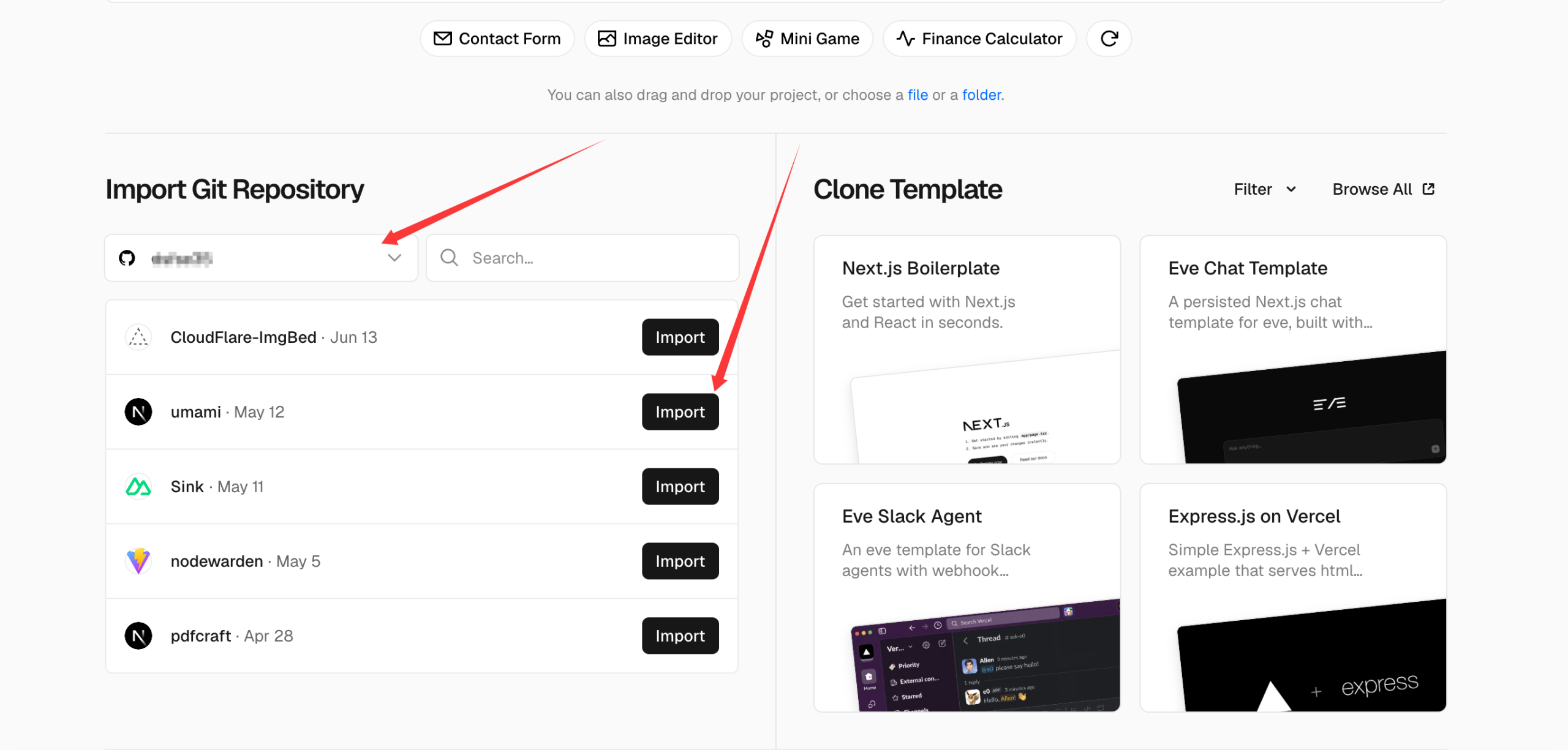Viewport: 1568px width, 750px height.
Task: Click the GitHub logo in account selector
Action: (x=127, y=258)
